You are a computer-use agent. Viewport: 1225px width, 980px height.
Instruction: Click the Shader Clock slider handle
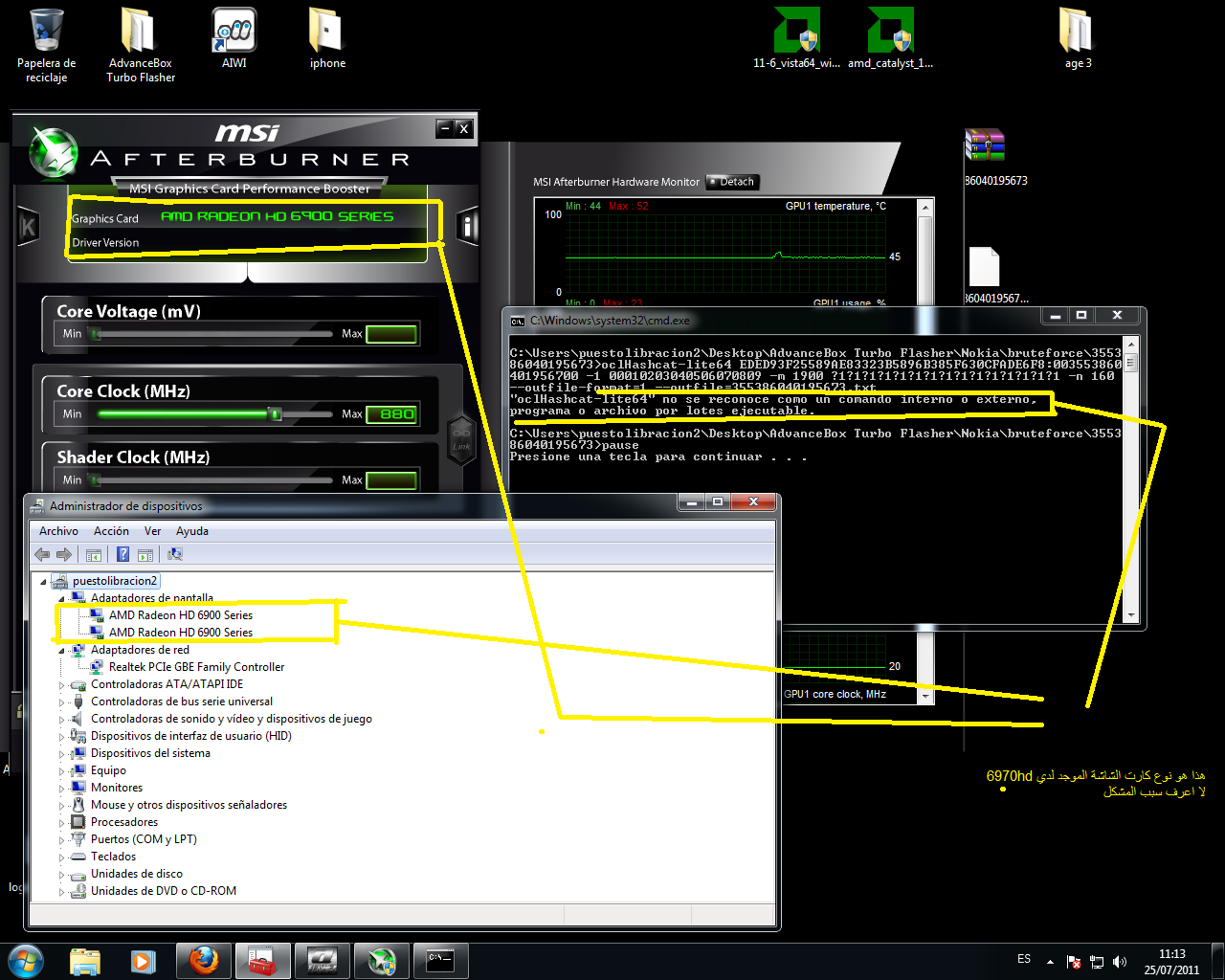pos(95,480)
